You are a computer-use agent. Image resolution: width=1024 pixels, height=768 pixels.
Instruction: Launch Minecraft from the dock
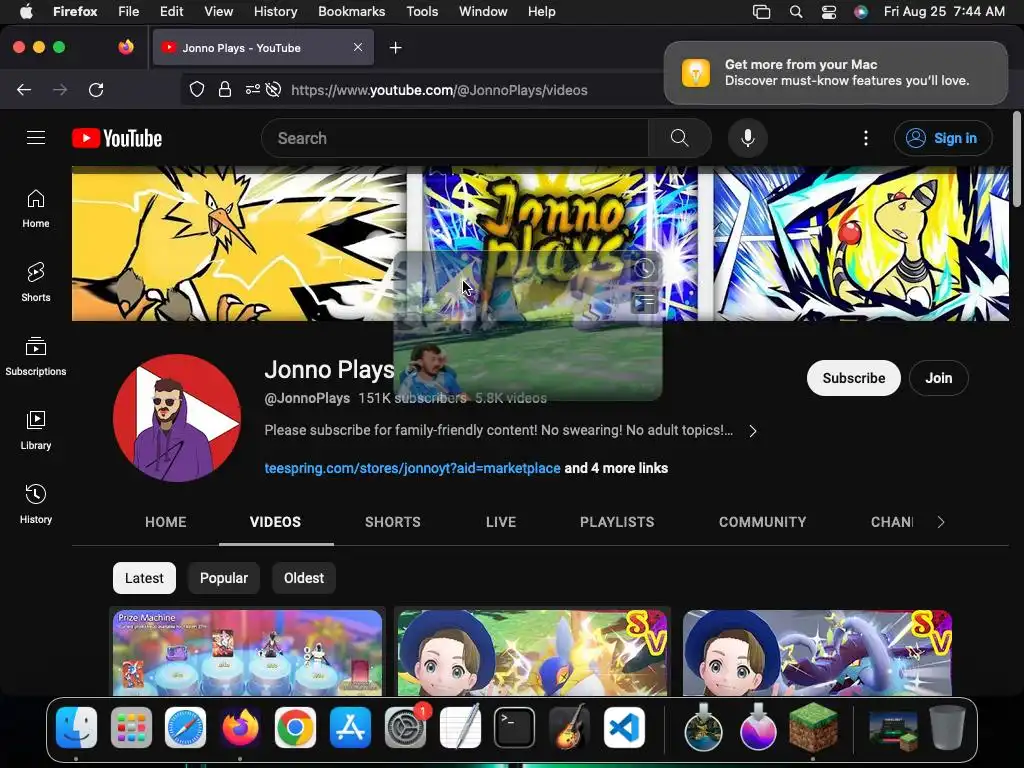click(x=813, y=728)
